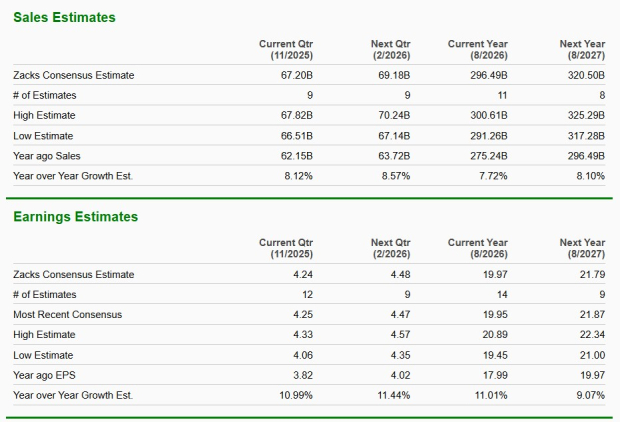Screen dimensions: 620x422
Task: Select the 10.99% earnings growth value
Action: point(296,394)
